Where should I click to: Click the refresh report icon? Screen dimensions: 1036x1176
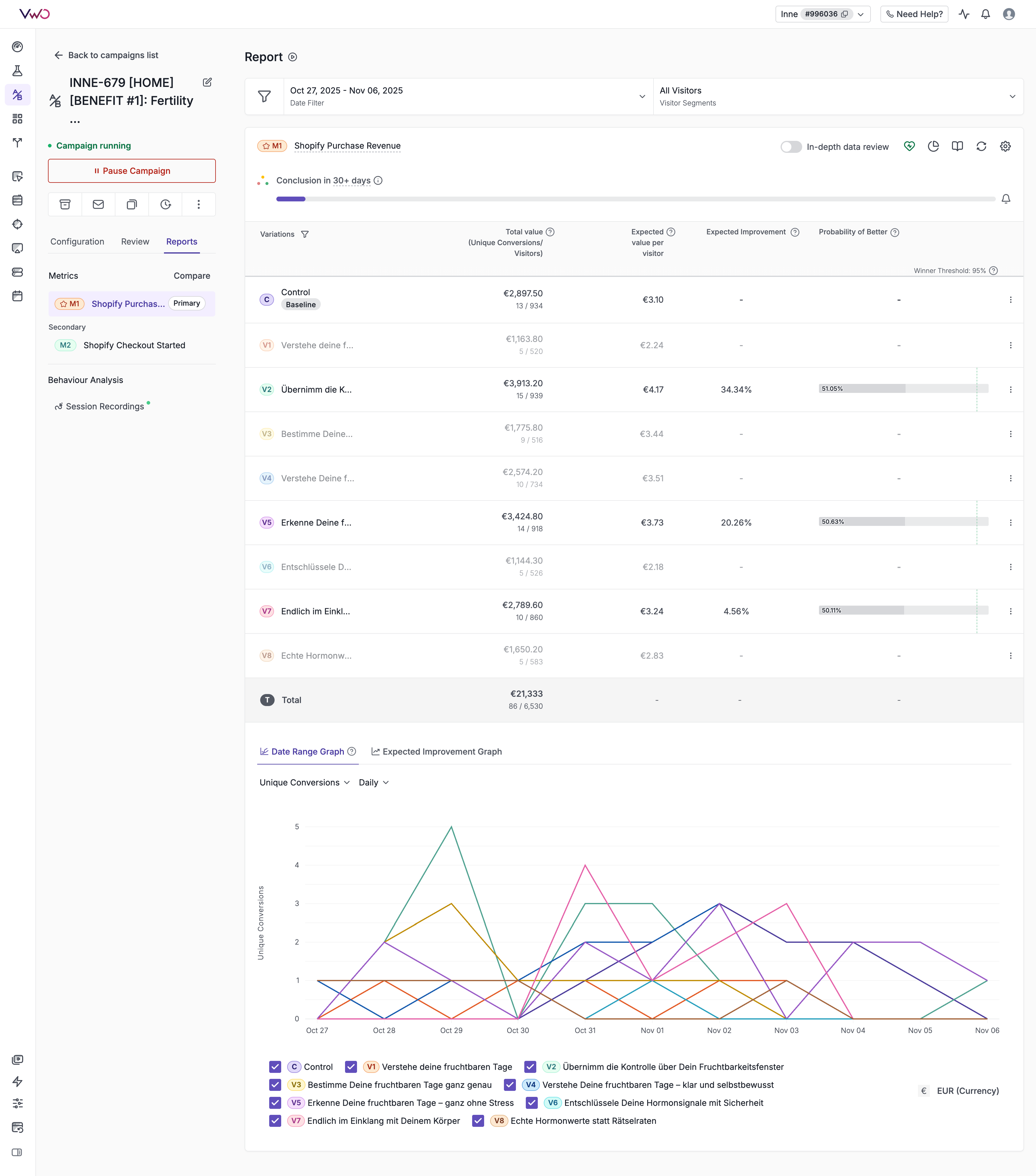click(x=981, y=147)
